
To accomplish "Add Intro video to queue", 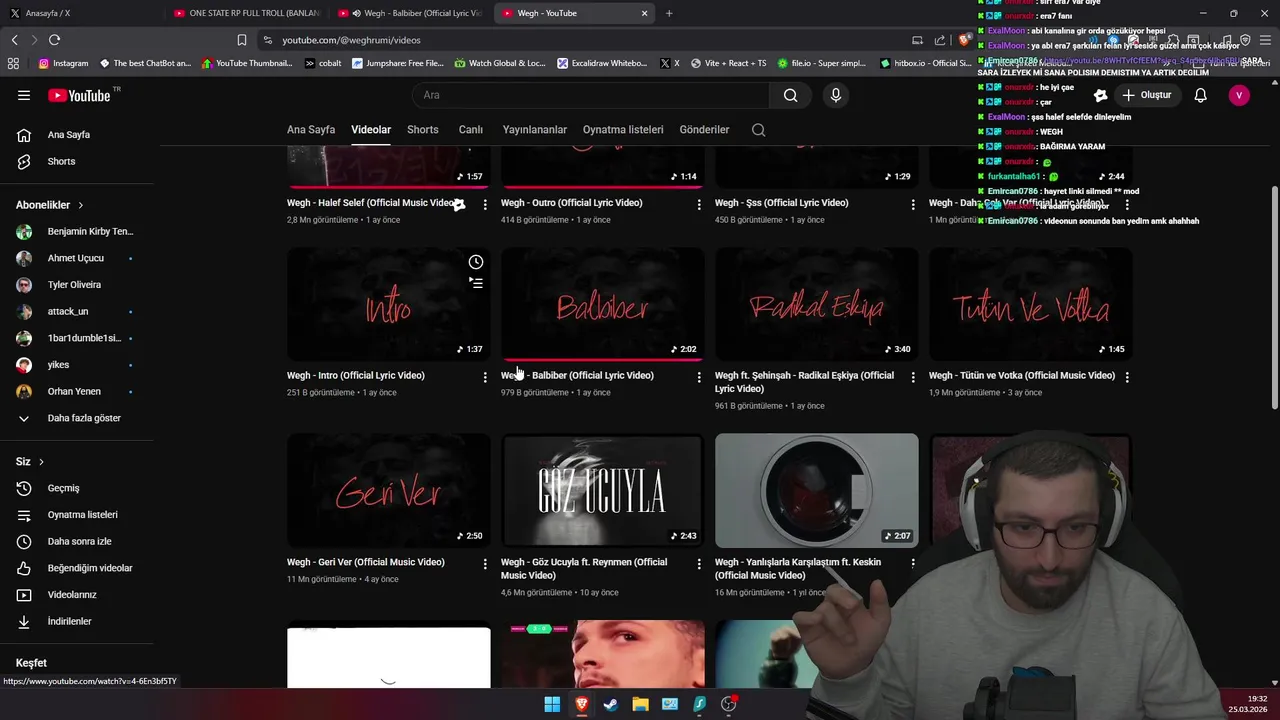I will [476, 283].
